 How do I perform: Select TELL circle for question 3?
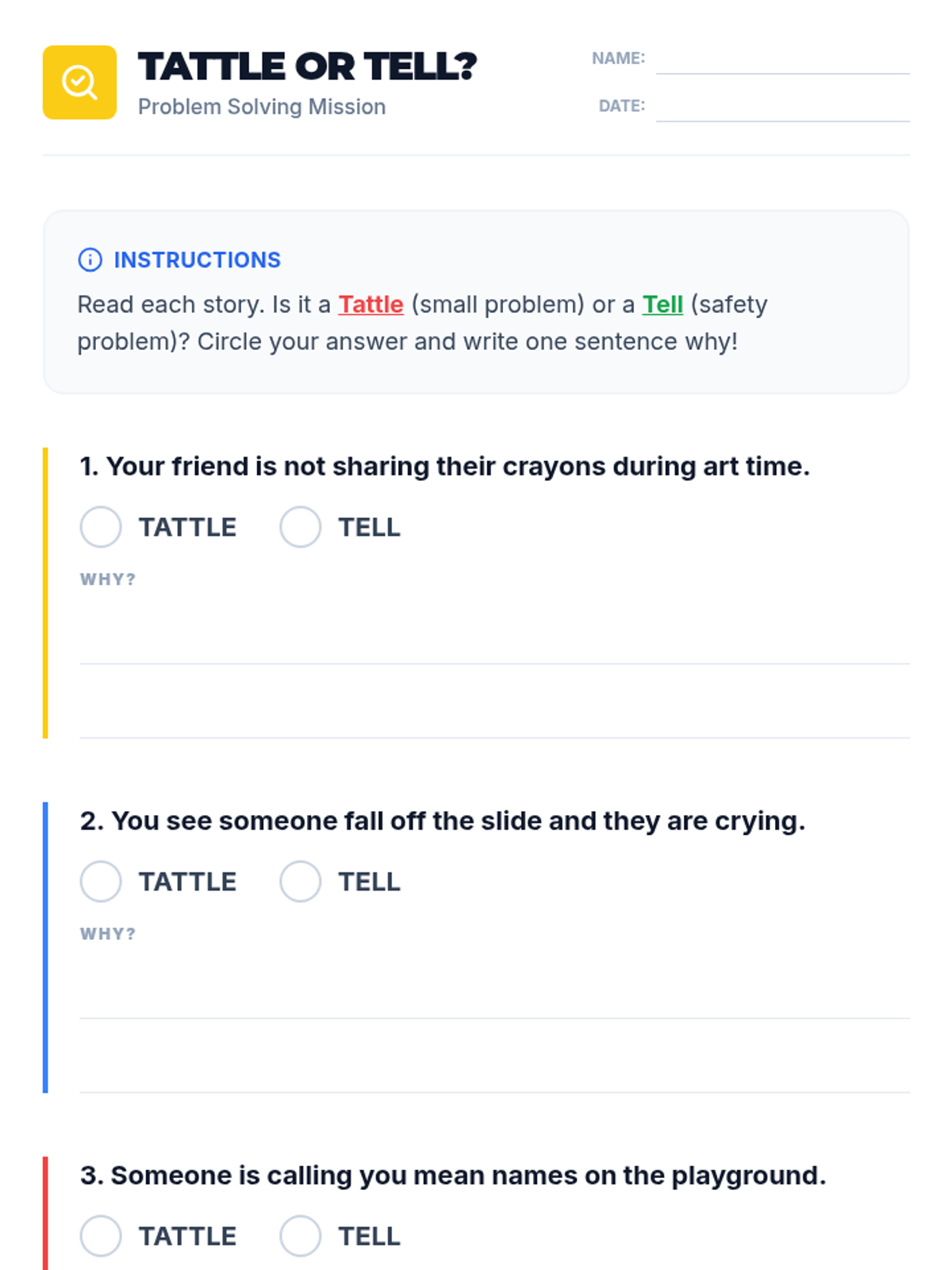point(300,1236)
